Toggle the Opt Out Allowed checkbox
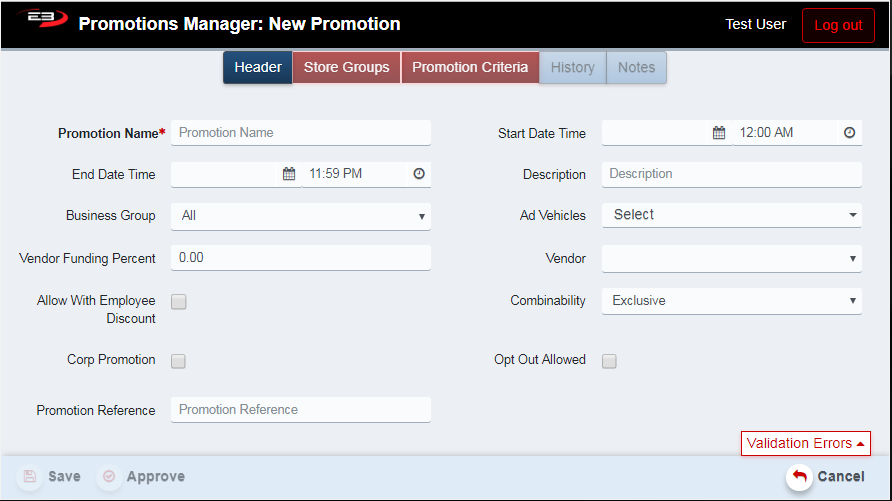Screen dimensions: 892x501 [609, 361]
